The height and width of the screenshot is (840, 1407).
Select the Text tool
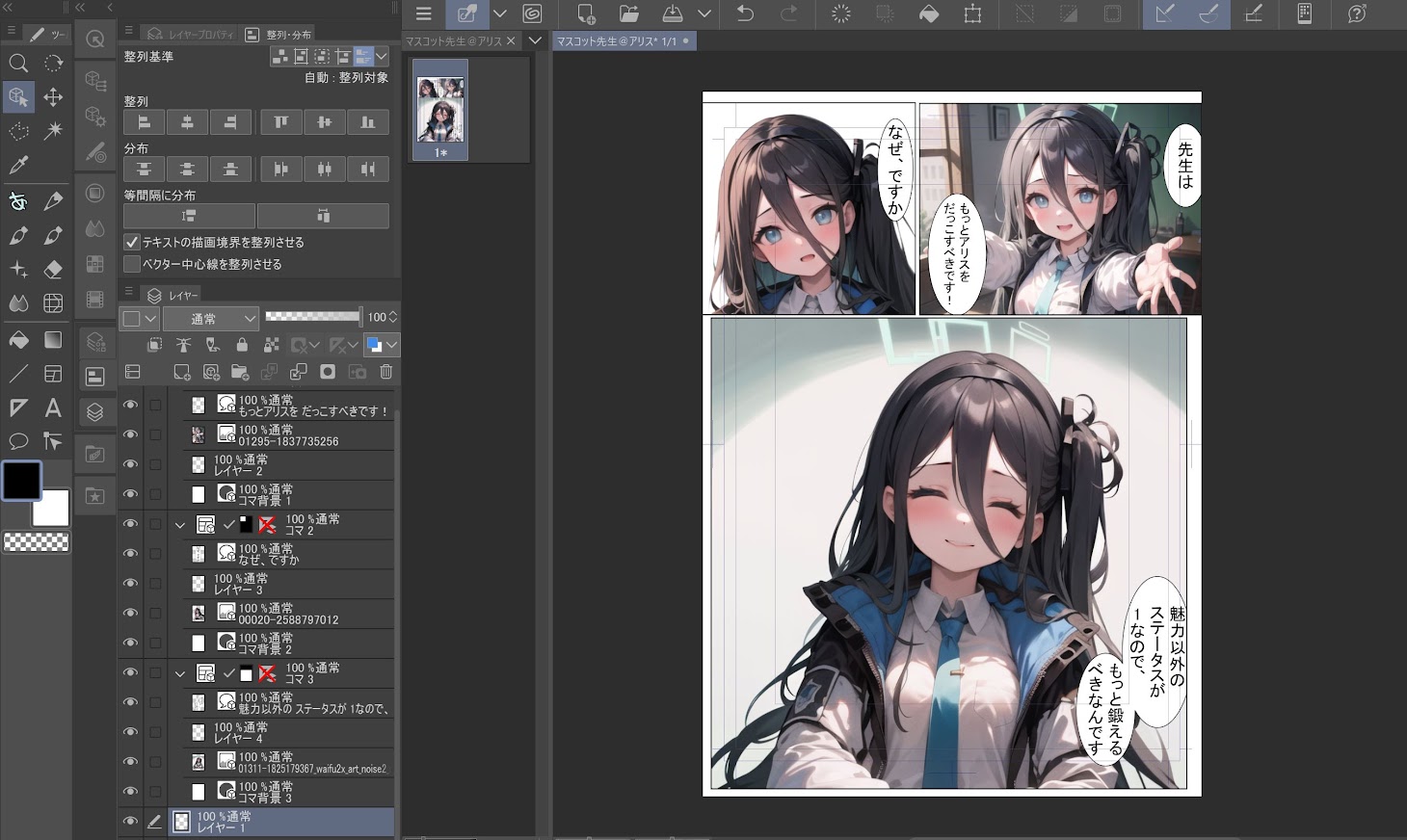53,407
